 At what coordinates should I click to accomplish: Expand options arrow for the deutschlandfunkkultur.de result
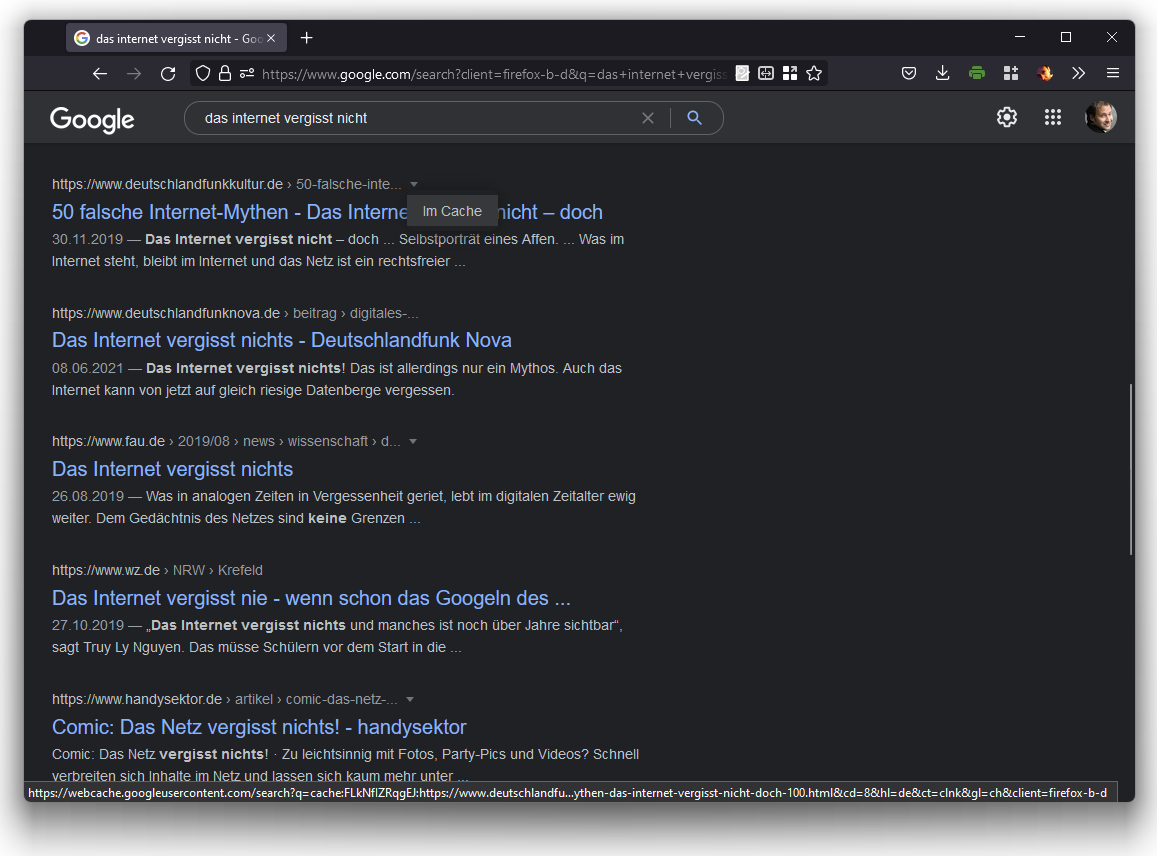414,184
